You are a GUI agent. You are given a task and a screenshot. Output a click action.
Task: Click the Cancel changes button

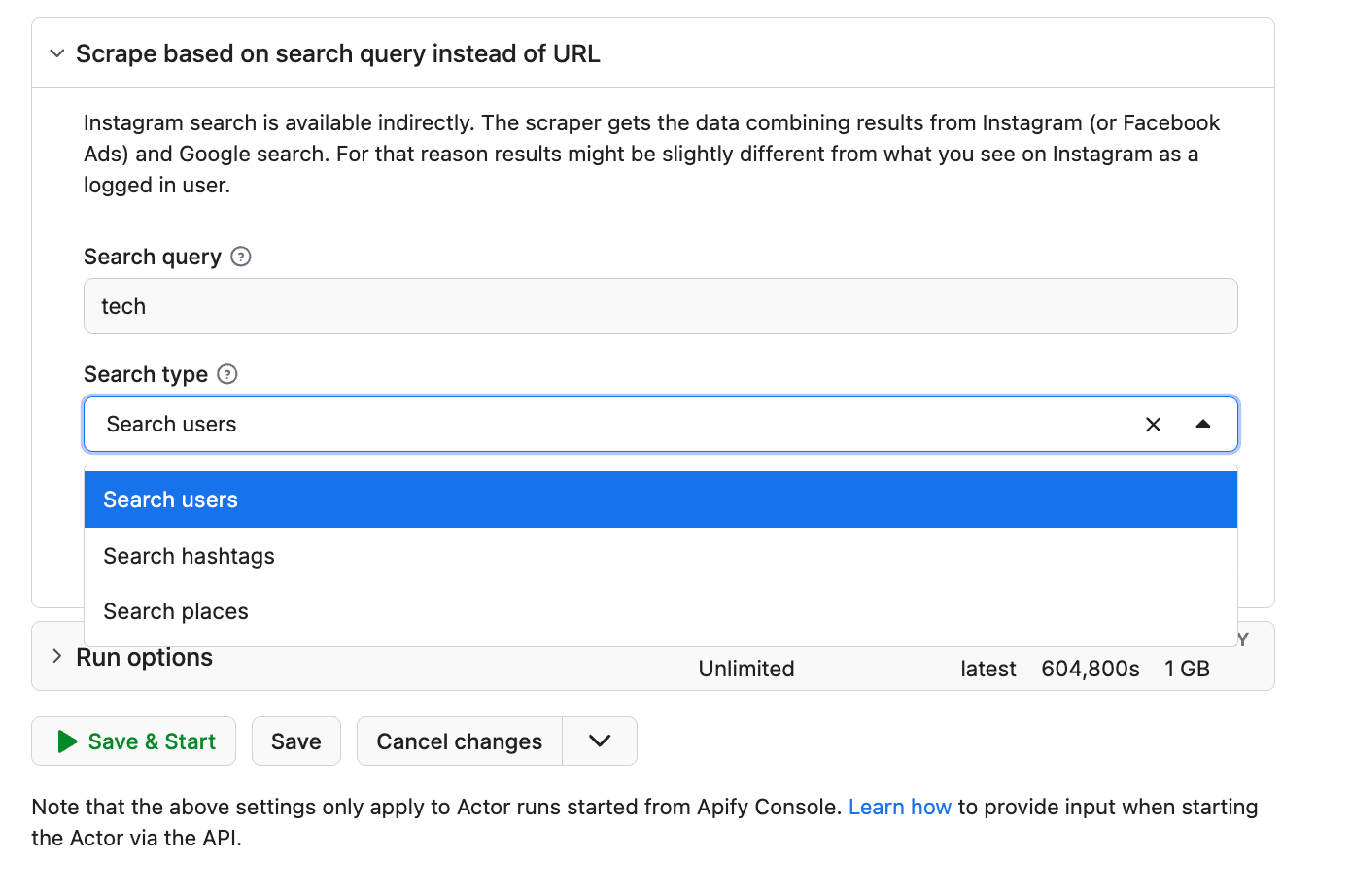pyautogui.click(x=459, y=741)
